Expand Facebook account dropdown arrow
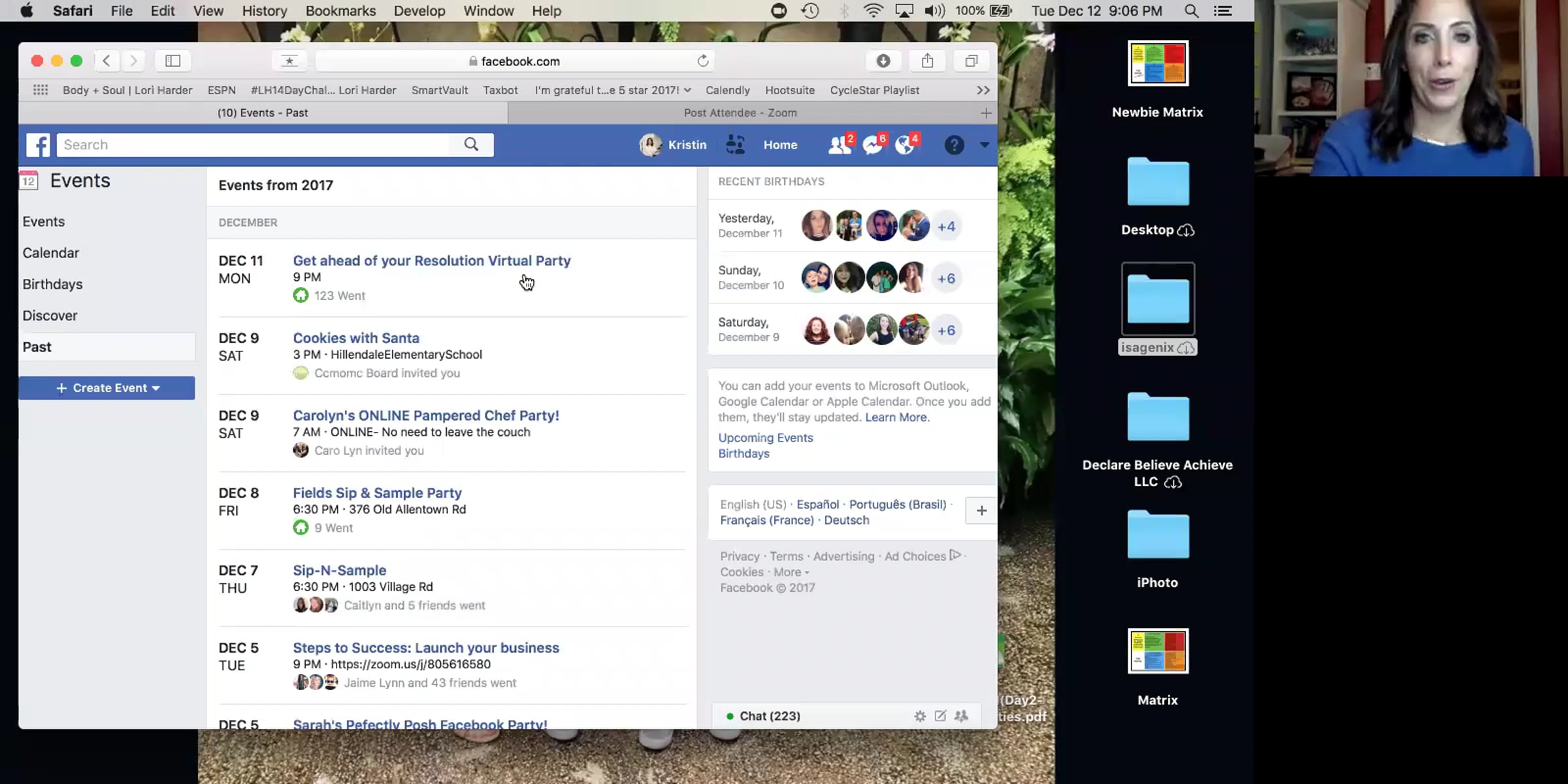The height and width of the screenshot is (784, 1568). 985,145
